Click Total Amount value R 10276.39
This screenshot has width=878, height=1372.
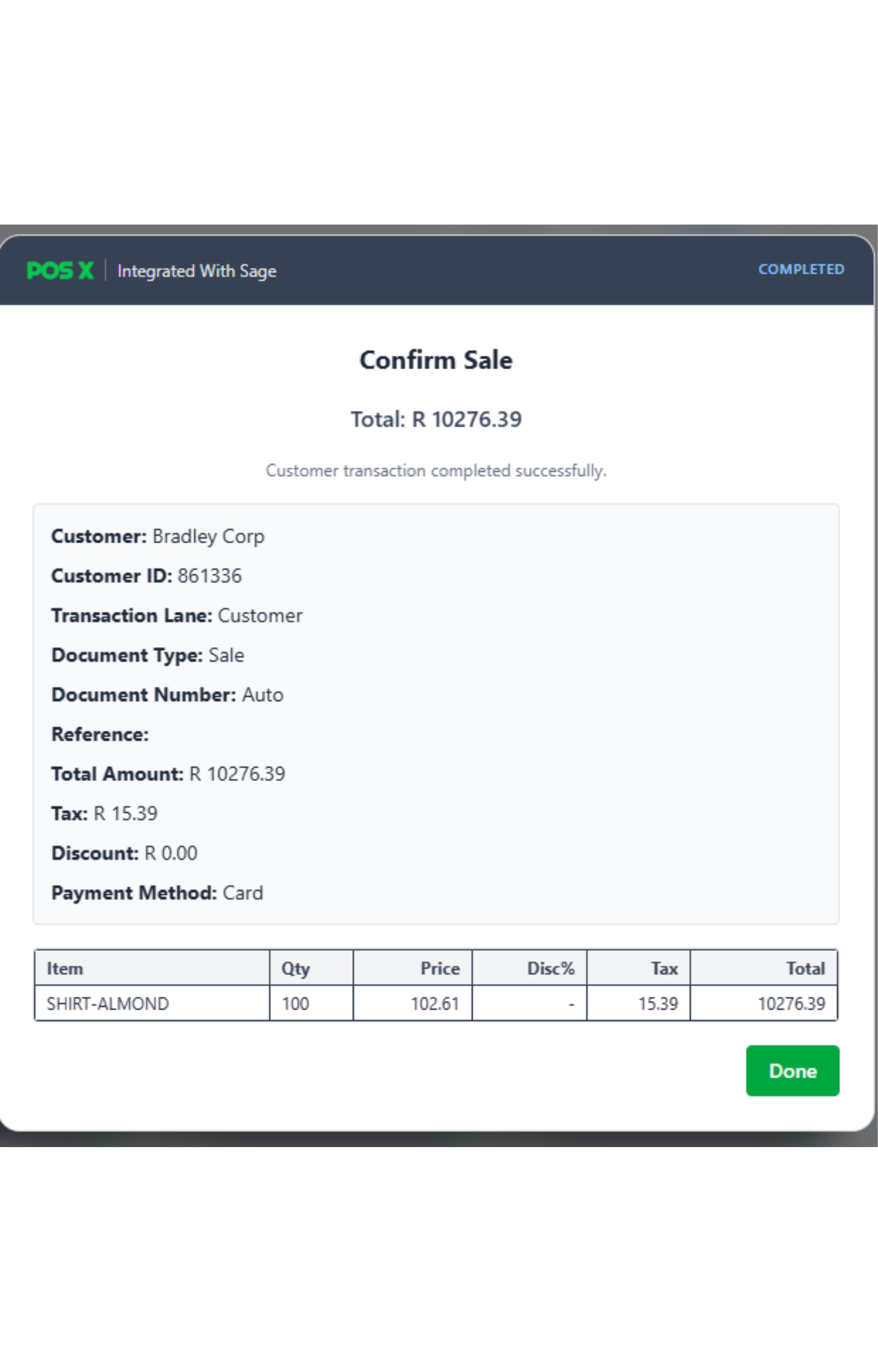pos(237,774)
